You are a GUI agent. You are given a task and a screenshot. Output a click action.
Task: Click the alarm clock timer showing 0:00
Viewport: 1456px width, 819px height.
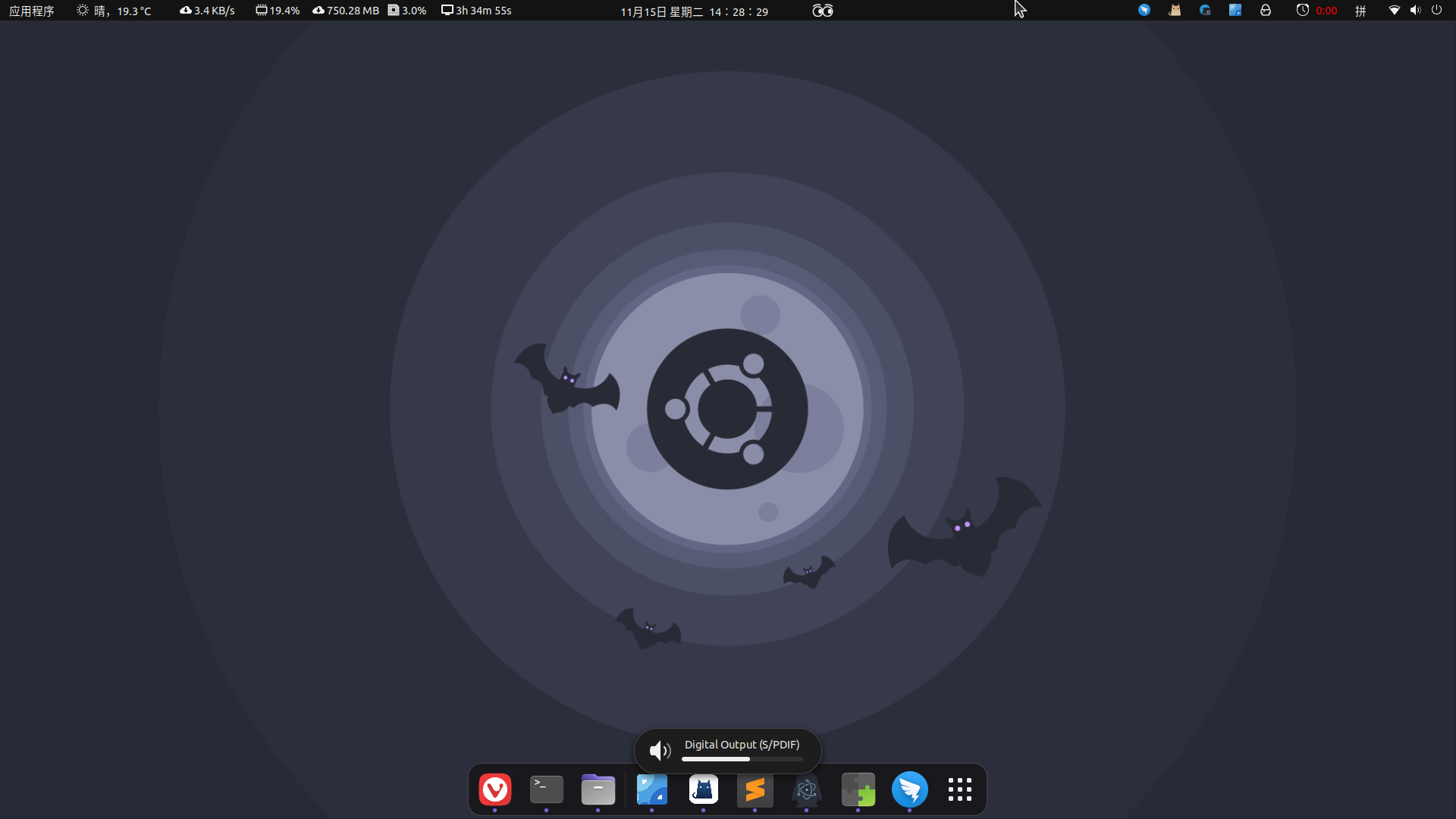[1316, 11]
